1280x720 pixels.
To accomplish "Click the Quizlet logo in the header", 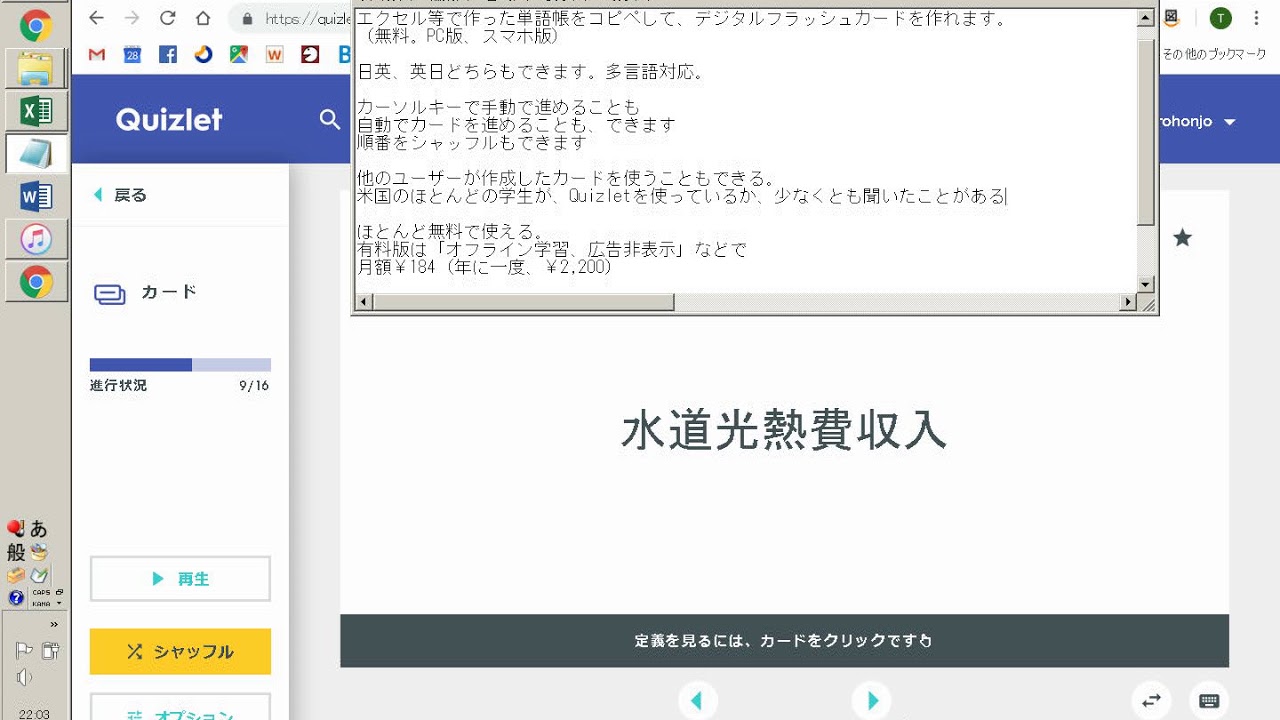I will click(169, 120).
